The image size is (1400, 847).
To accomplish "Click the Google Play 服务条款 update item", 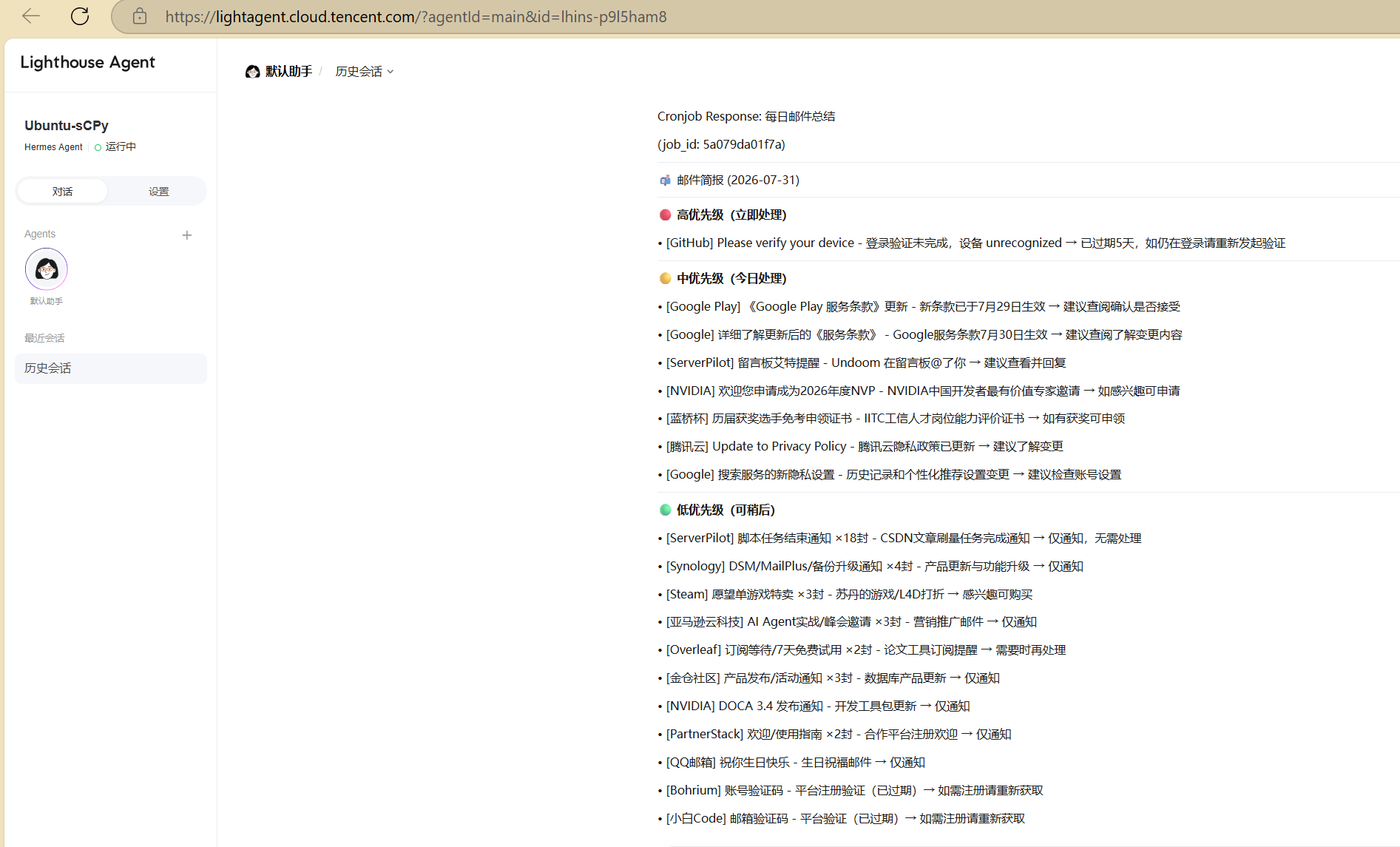I will (x=919, y=306).
